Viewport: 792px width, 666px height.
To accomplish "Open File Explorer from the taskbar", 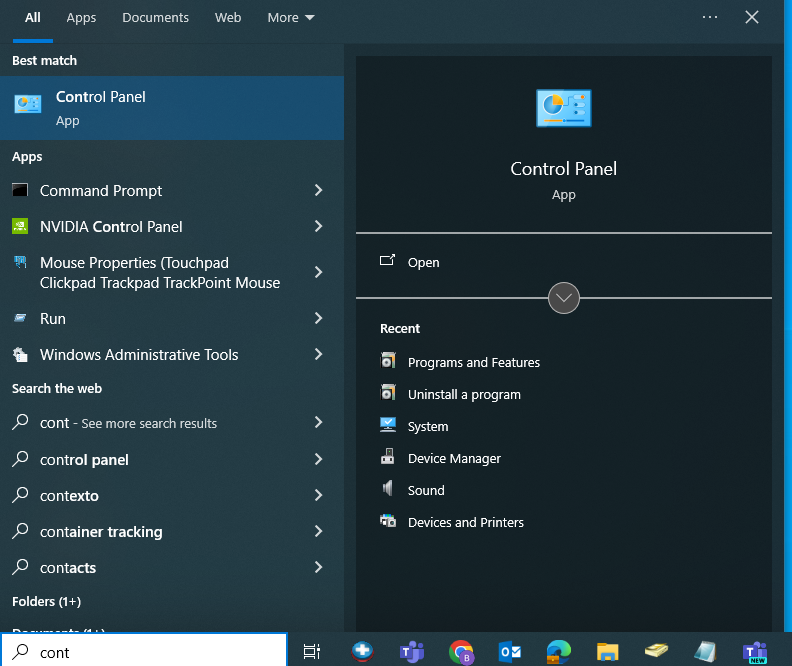I will [x=608, y=651].
